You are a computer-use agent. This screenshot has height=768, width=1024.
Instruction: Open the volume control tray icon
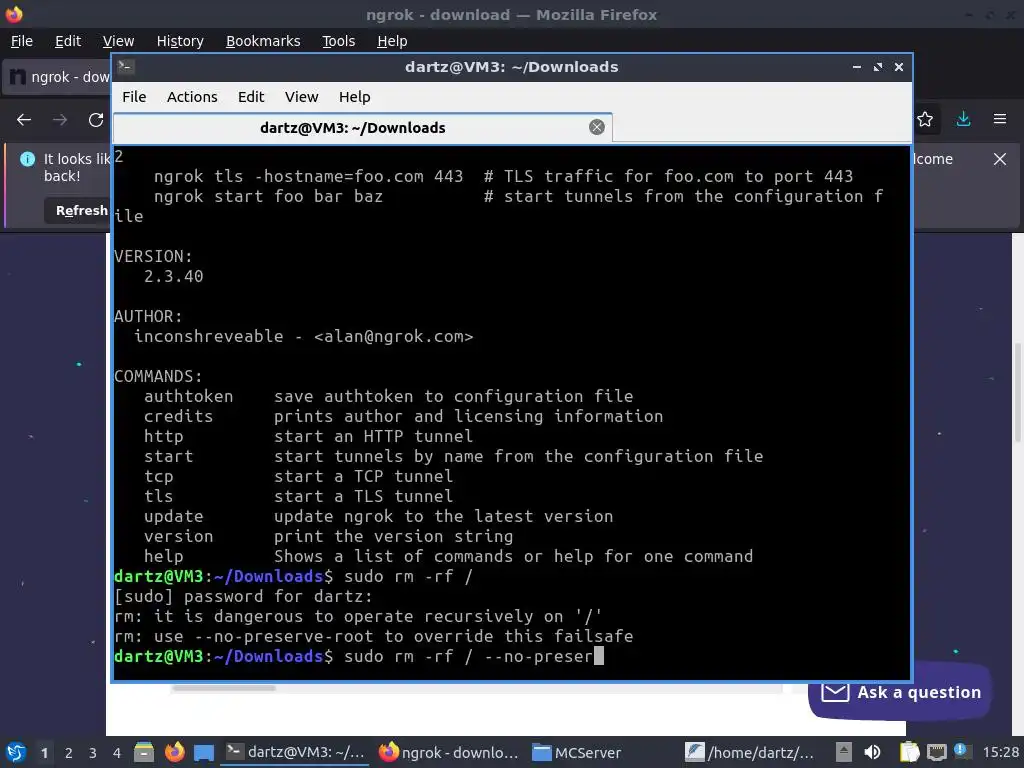point(872,752)
